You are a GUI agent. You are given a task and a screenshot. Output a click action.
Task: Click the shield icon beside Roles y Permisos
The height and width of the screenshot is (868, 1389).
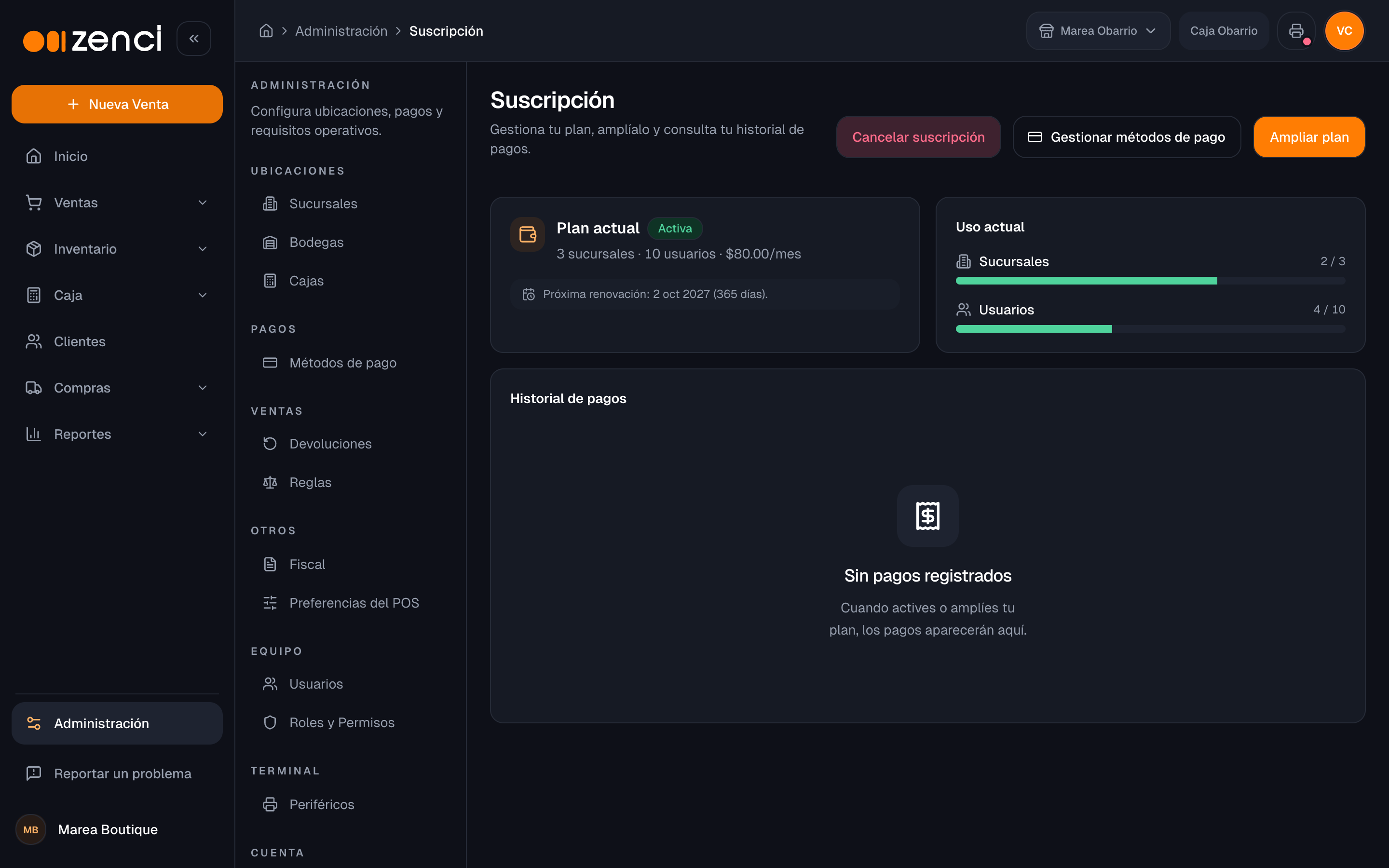[x=270, y=722]
